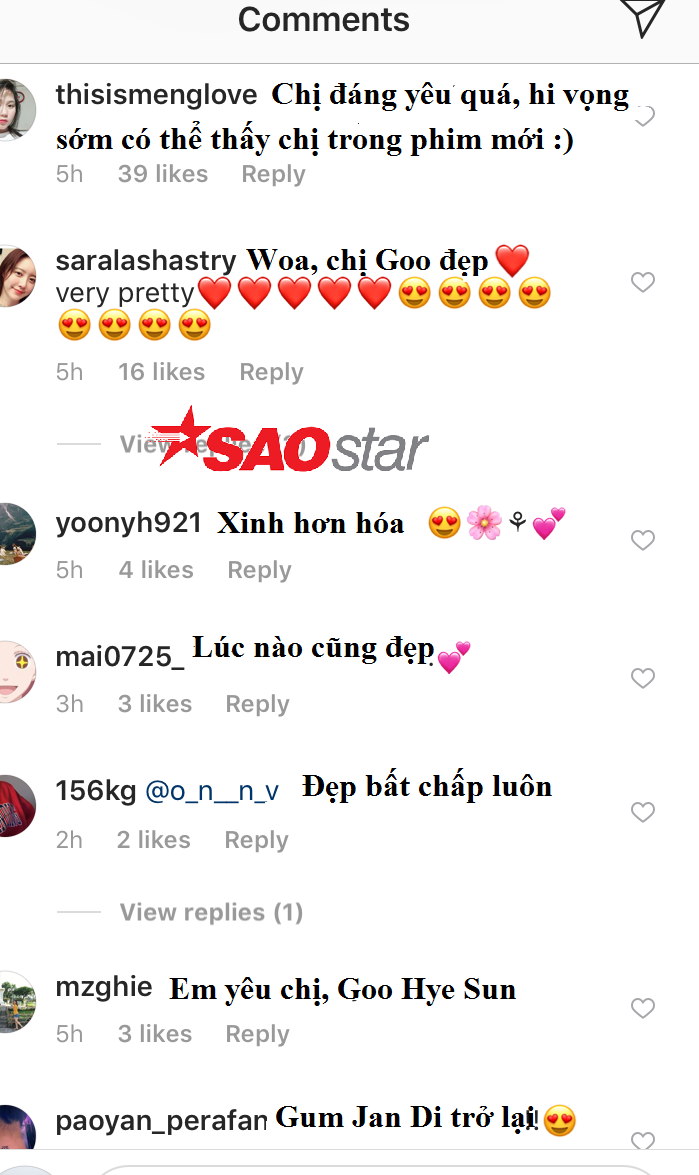Expand View replies (1) under 156kg
This screenshot has height=1175, width=699.
coord(211,912)
